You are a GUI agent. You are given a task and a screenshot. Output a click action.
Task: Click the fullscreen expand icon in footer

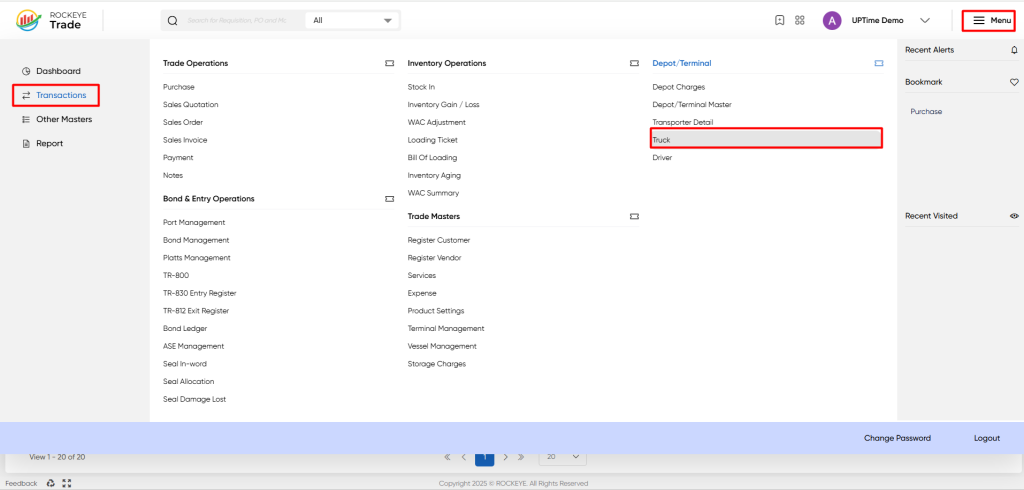(66, 483)
